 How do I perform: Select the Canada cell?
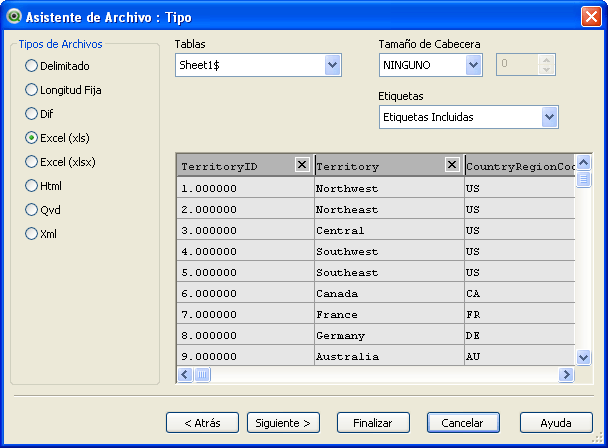tap(389, 293)
